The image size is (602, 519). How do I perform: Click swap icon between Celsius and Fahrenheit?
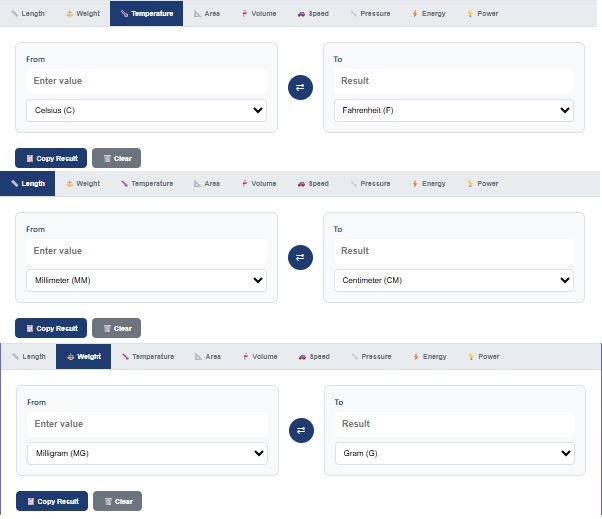click(300, 88)
